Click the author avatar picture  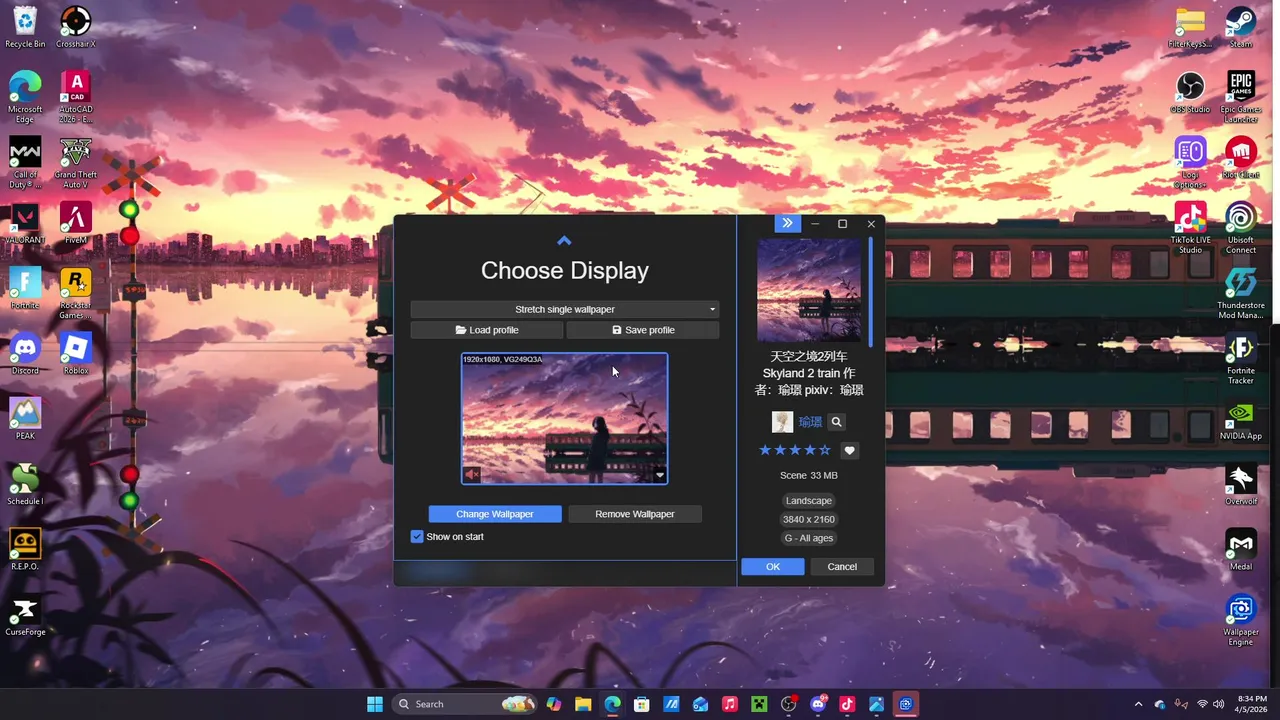(782, 422)
